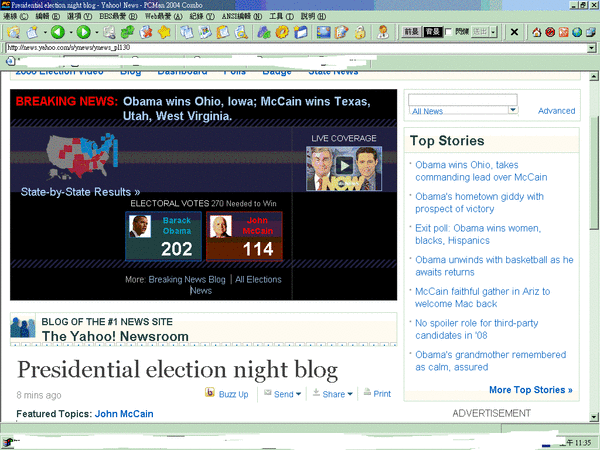The image size is (600, 450).
Task: Open the address bar history dropdown
Action: point(592,48)
